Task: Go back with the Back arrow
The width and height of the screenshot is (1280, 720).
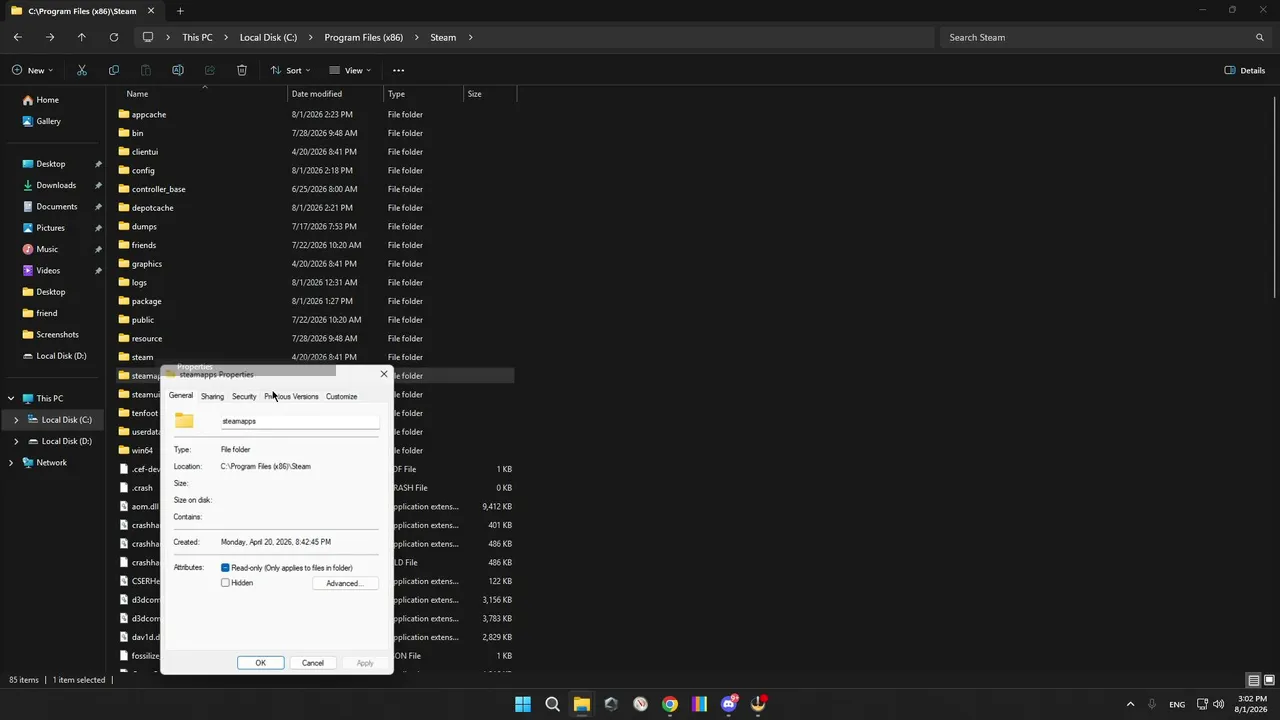Action: click(x=18, y=37)
